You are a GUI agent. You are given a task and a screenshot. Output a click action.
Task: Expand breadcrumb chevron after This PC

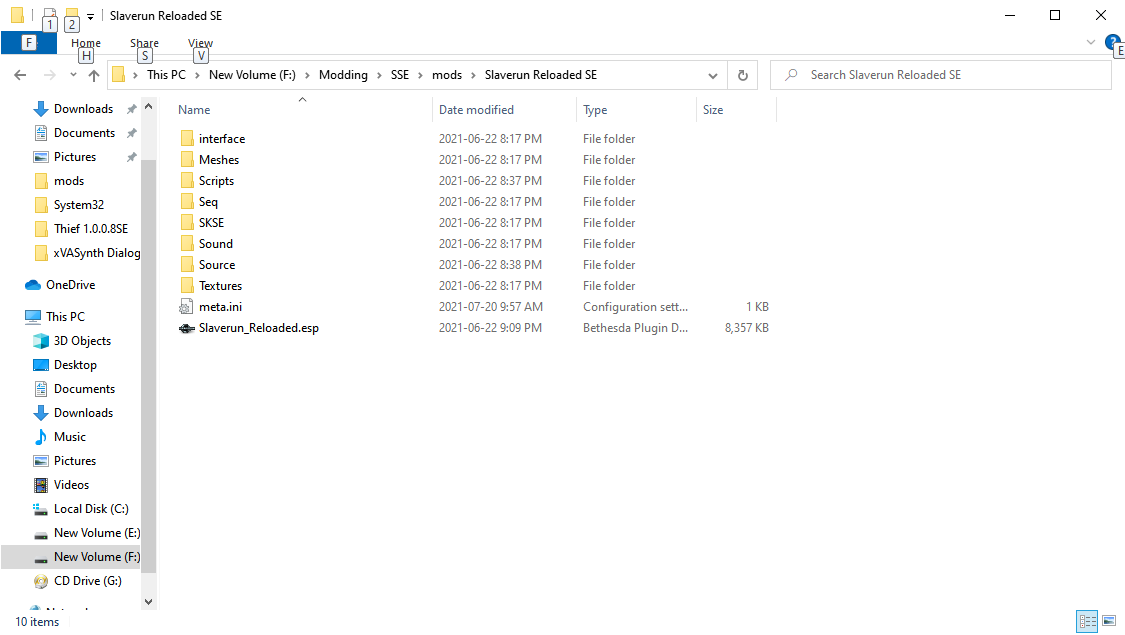pyautogui.click(x=197, y=75)
